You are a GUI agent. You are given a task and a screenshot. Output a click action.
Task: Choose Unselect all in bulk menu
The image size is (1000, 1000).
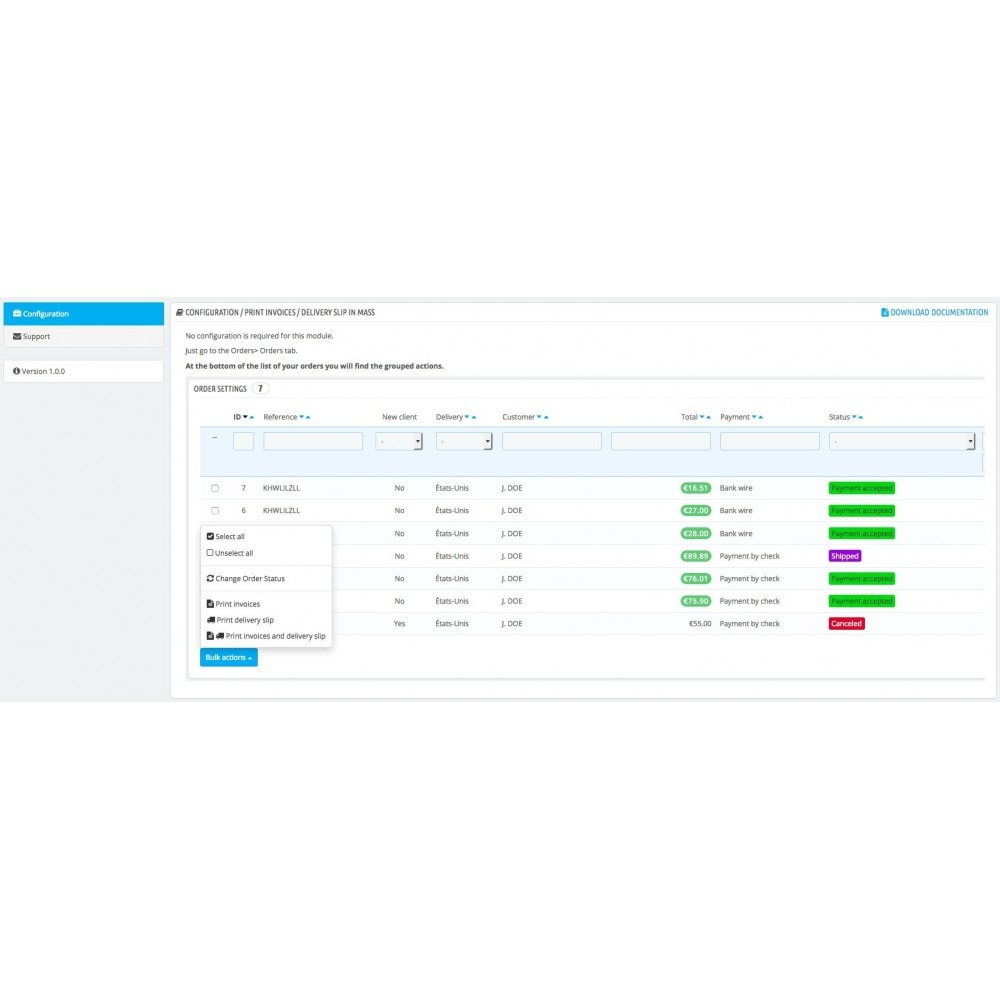230,553
